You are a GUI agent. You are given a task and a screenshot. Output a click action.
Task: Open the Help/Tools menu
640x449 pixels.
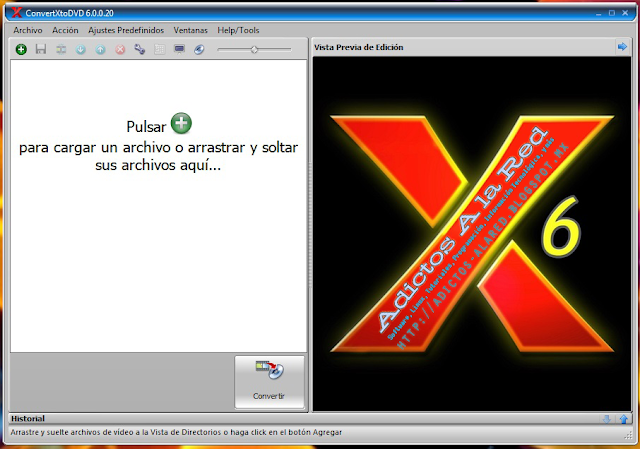click(238, 30)
